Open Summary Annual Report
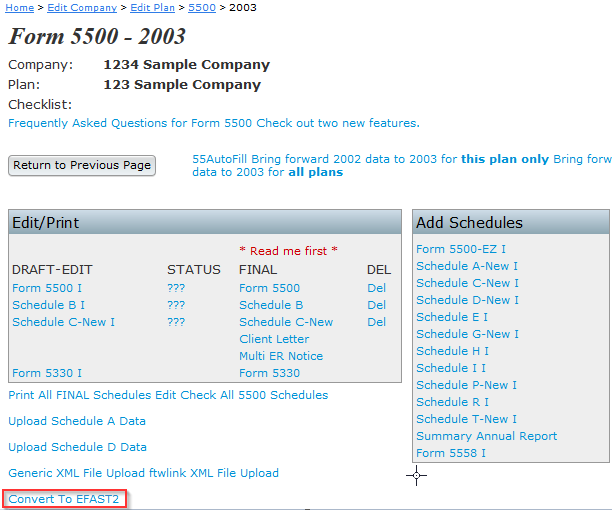 (486, 436)
